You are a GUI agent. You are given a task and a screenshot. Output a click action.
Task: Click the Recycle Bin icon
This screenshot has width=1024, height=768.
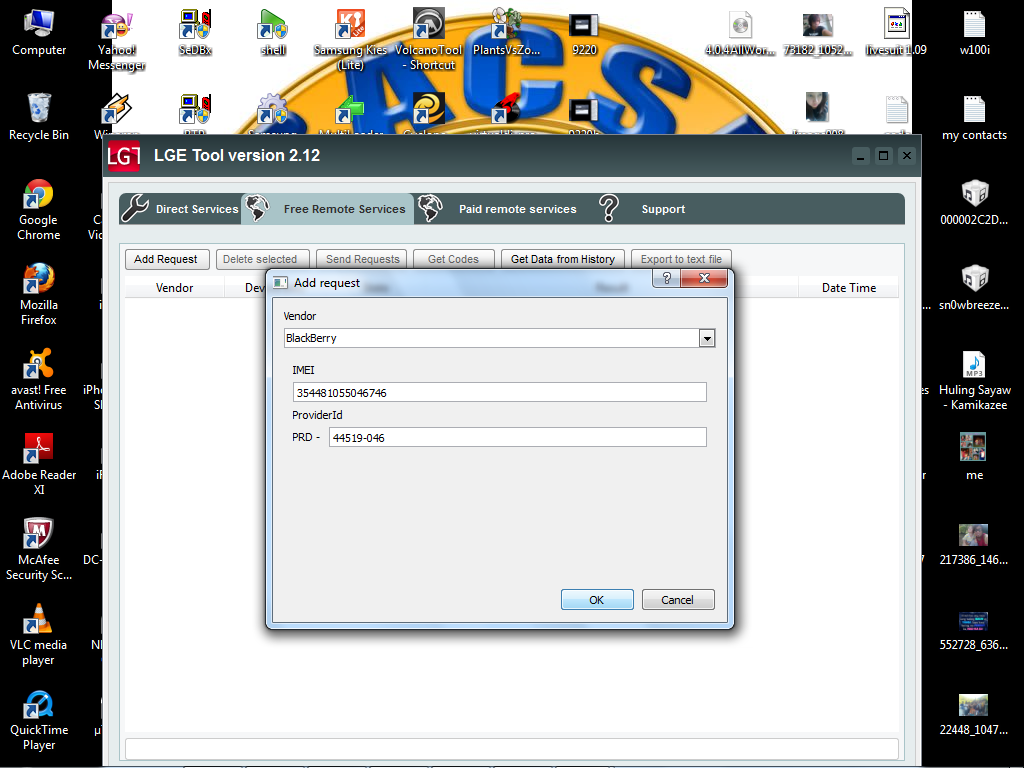click(38, 109)
